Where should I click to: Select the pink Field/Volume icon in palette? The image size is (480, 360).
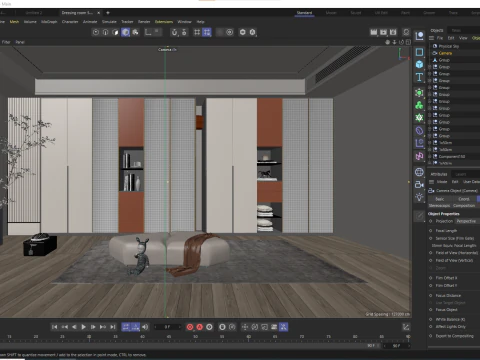pyautogui.click(x=419, y=156)
